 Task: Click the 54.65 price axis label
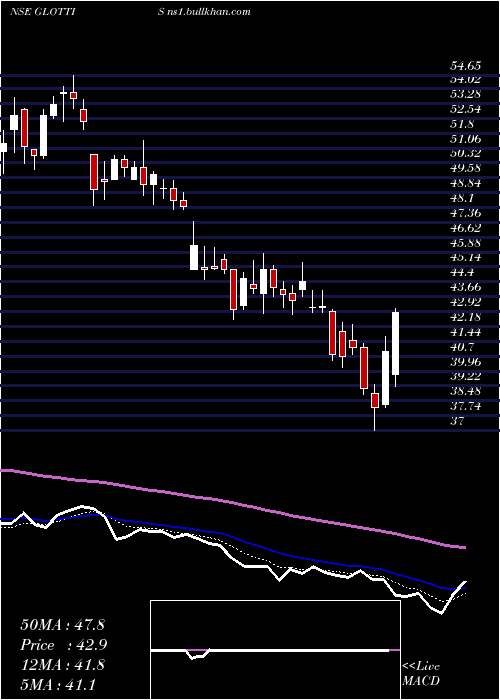465,67
